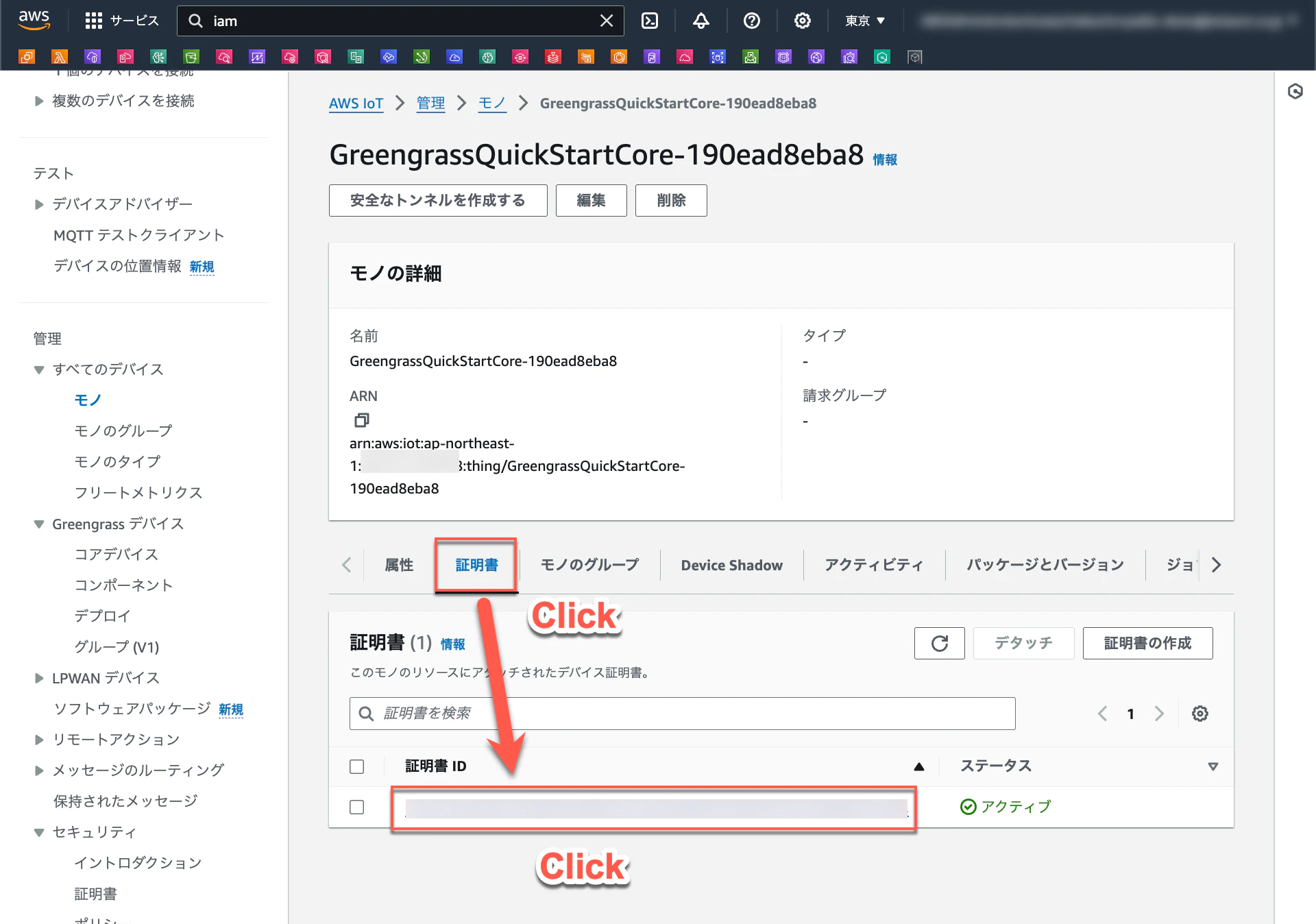Open AWS IoT breadcrumb link

click(x=356, y=104)
